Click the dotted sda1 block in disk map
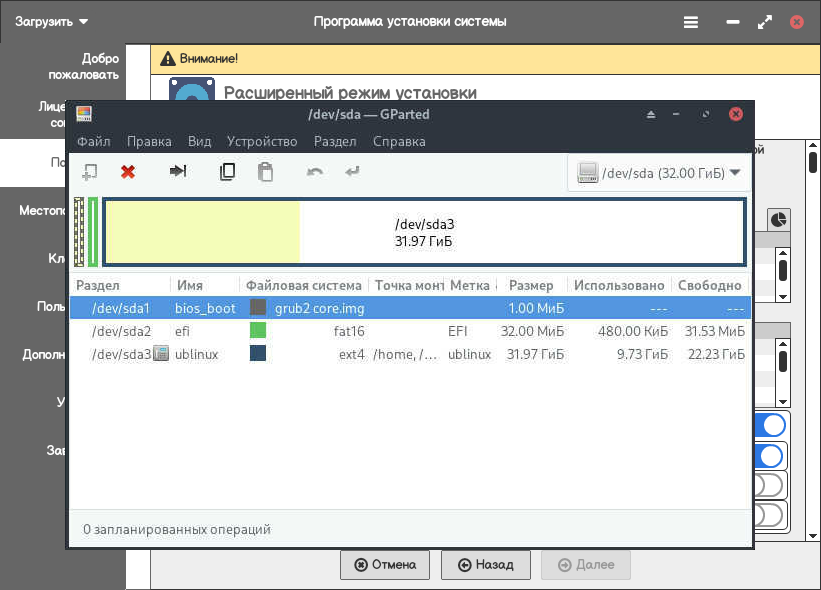Viewport: 821px width, 590px height. pos(79,232)
